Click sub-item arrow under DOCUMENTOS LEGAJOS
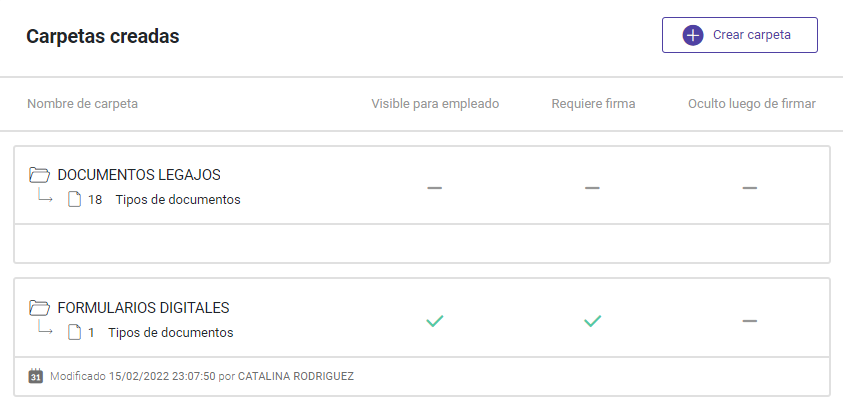 pyautogui.click(x=45, y=197)
